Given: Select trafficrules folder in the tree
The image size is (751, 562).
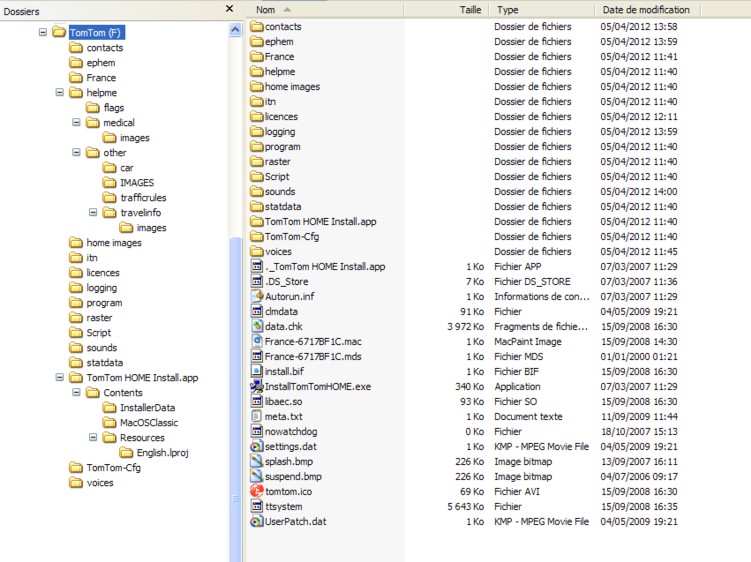Looking at the screenshot, I should (143, 197).
